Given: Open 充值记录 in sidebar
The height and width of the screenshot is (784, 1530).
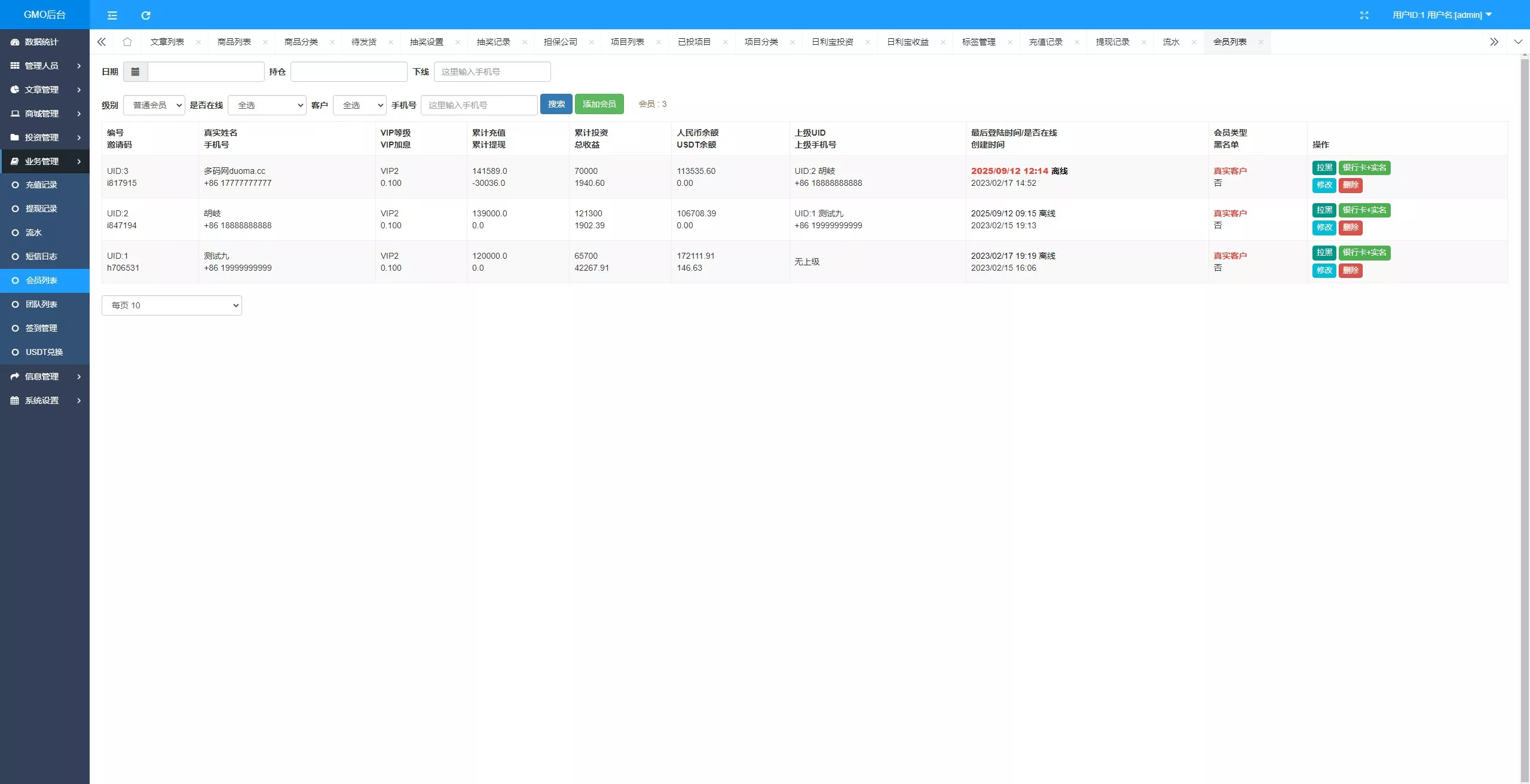Looking at the screenshot, I should click(x=45, y=185).
